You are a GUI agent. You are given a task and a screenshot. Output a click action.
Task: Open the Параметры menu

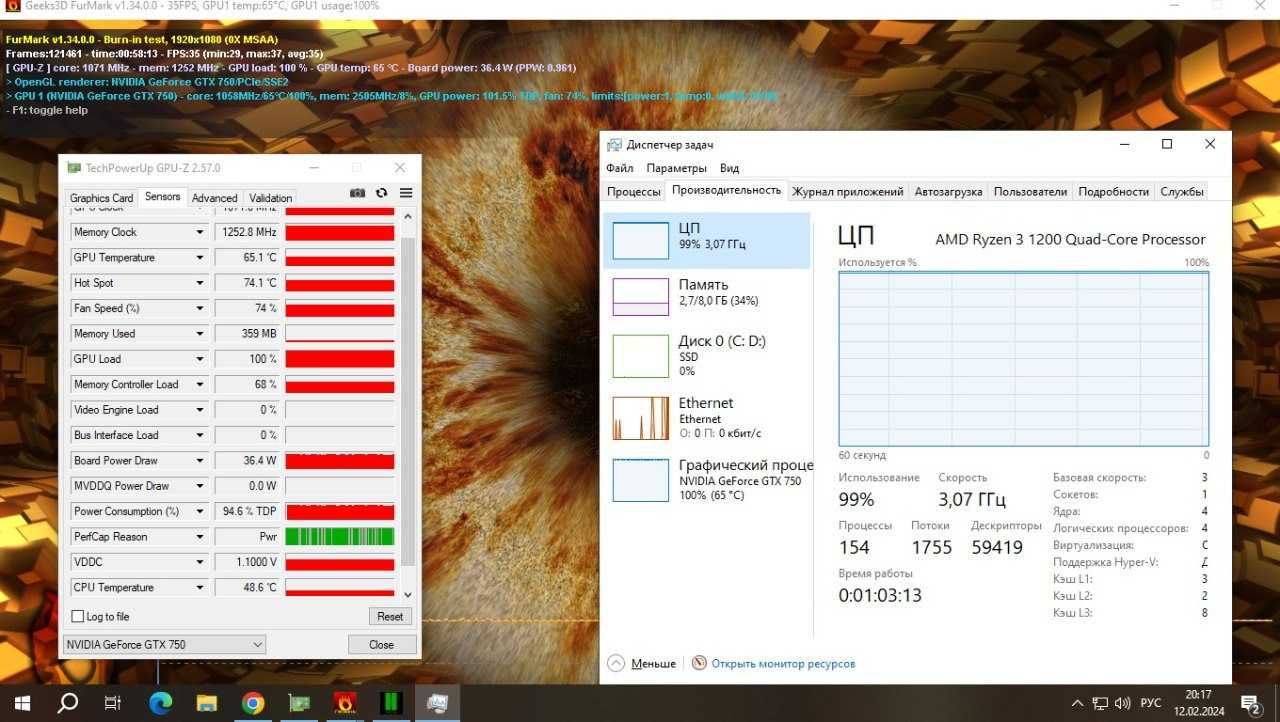[676, 168]
